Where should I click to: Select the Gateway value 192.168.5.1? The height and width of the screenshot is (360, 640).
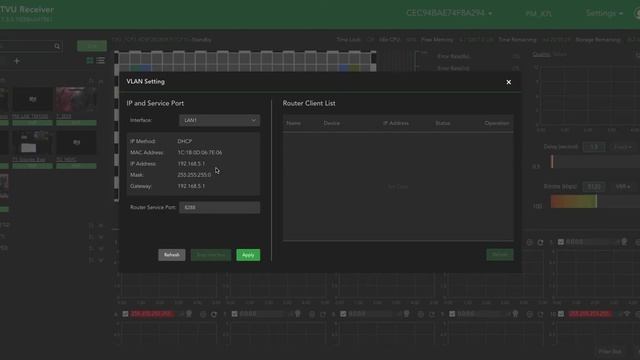(x=191, y=186)
